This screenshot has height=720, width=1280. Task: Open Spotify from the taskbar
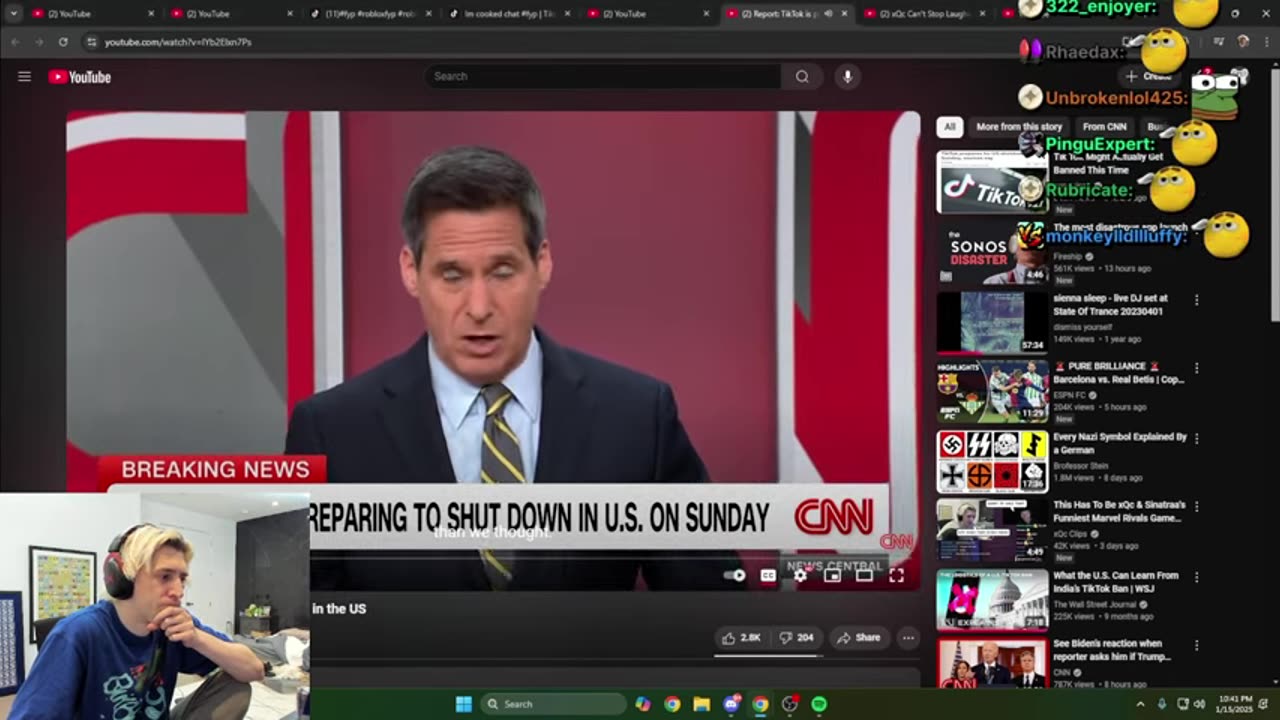[819, 704]
